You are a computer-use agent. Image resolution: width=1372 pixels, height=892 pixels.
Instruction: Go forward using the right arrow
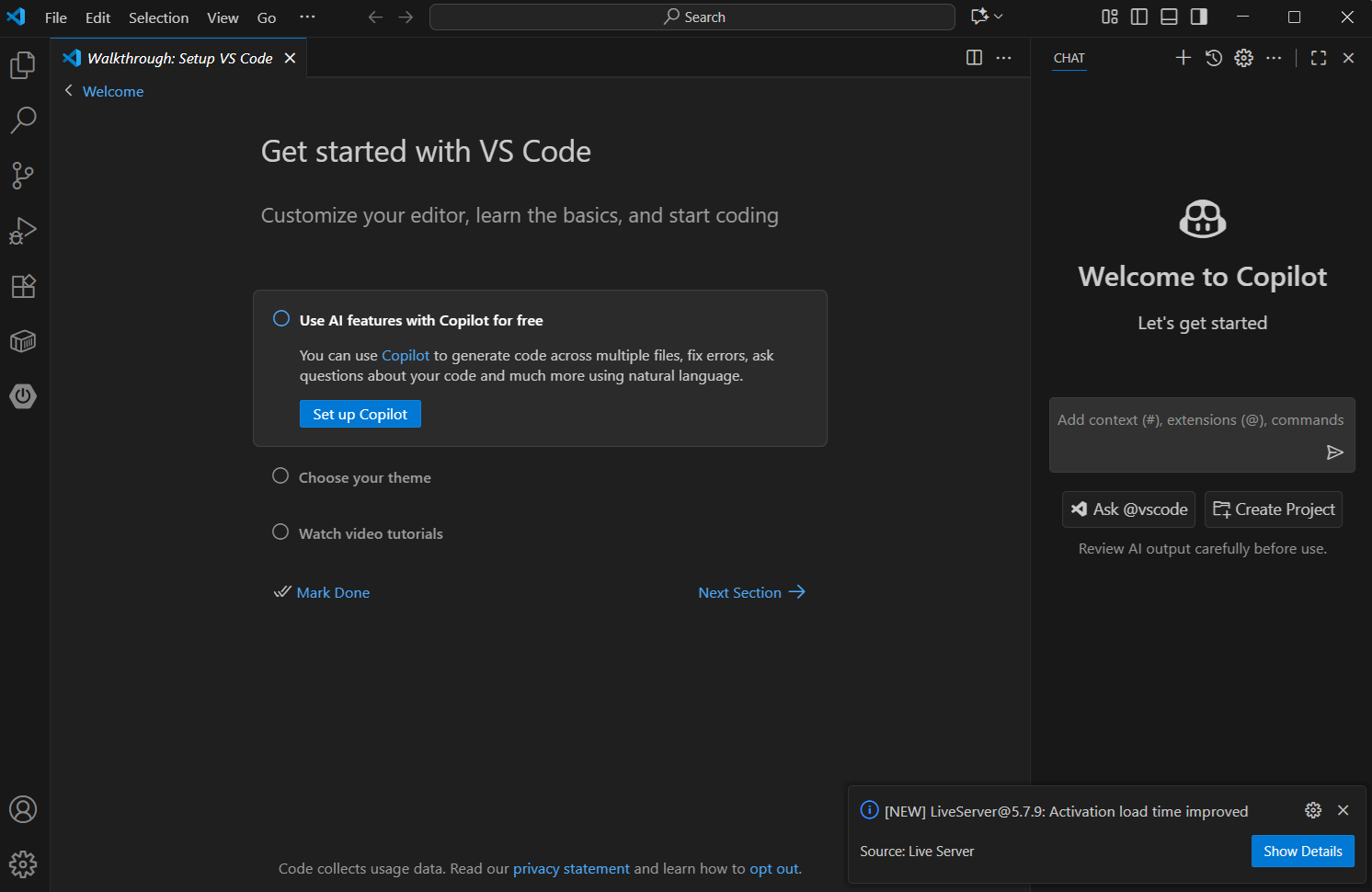click(x=406, y=17)
